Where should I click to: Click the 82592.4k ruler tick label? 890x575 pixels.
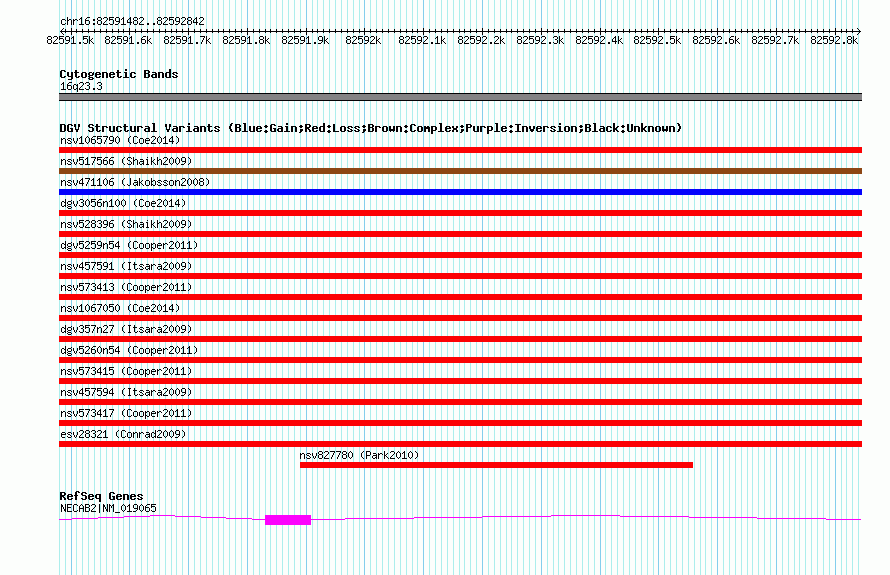pyautogui.click(x=599, y=40)
